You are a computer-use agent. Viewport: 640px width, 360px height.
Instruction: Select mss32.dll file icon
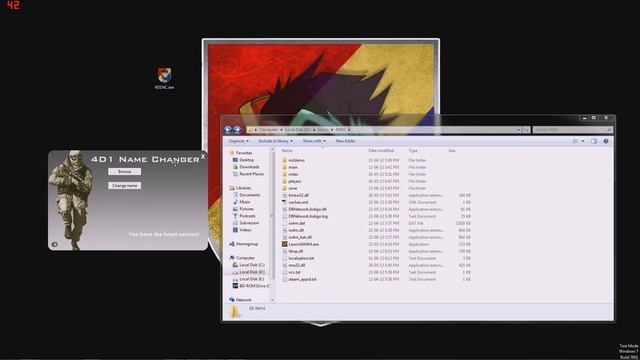point(284,265)
